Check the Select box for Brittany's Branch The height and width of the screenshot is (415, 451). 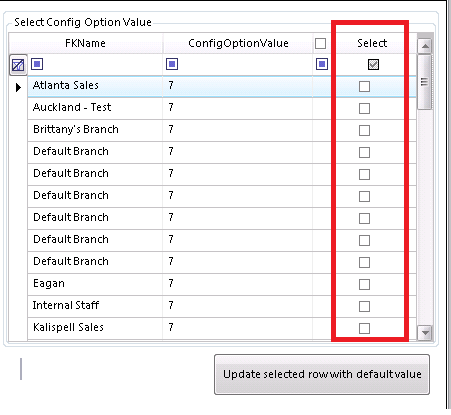pyautogui.click(x=364, y=130)
